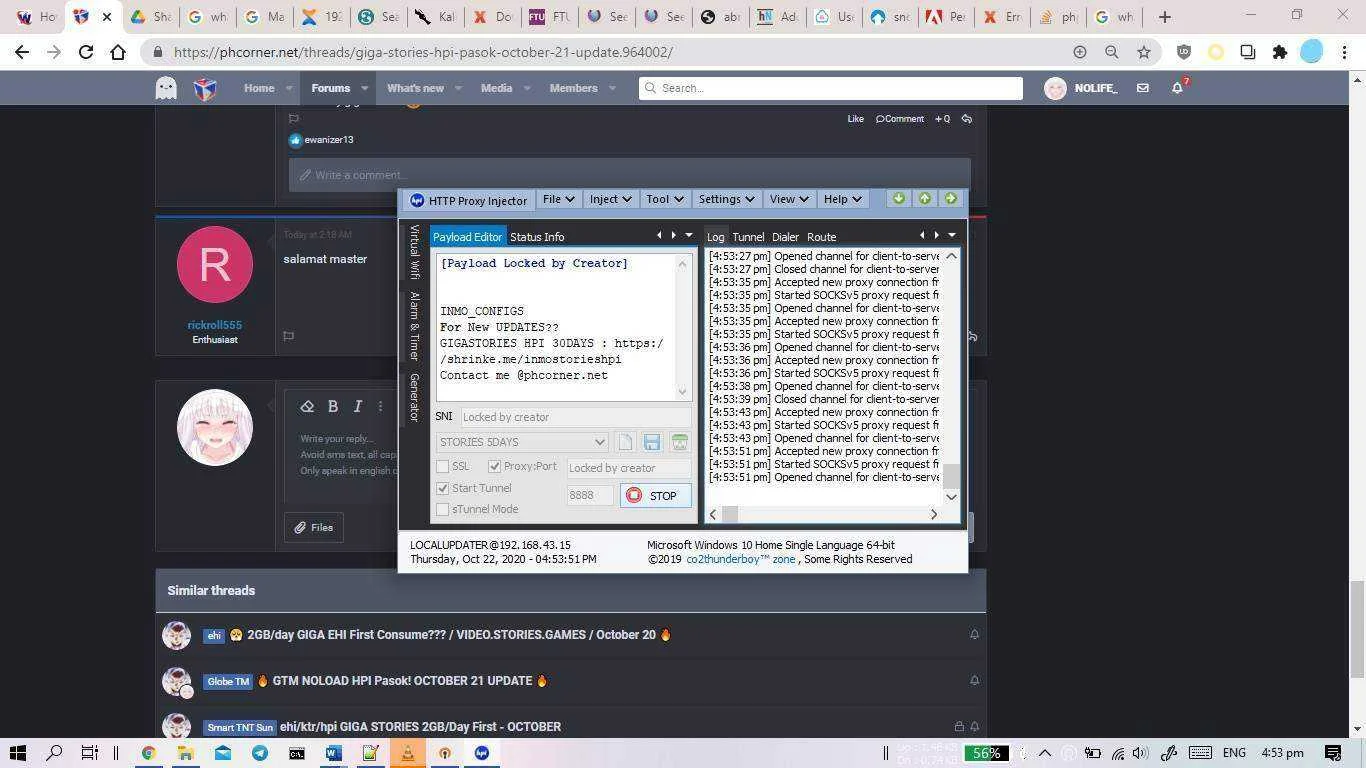This screenshot has height=768, width=1366.
Task: Open the Alarm & Timer side tab
Action: 414,326
